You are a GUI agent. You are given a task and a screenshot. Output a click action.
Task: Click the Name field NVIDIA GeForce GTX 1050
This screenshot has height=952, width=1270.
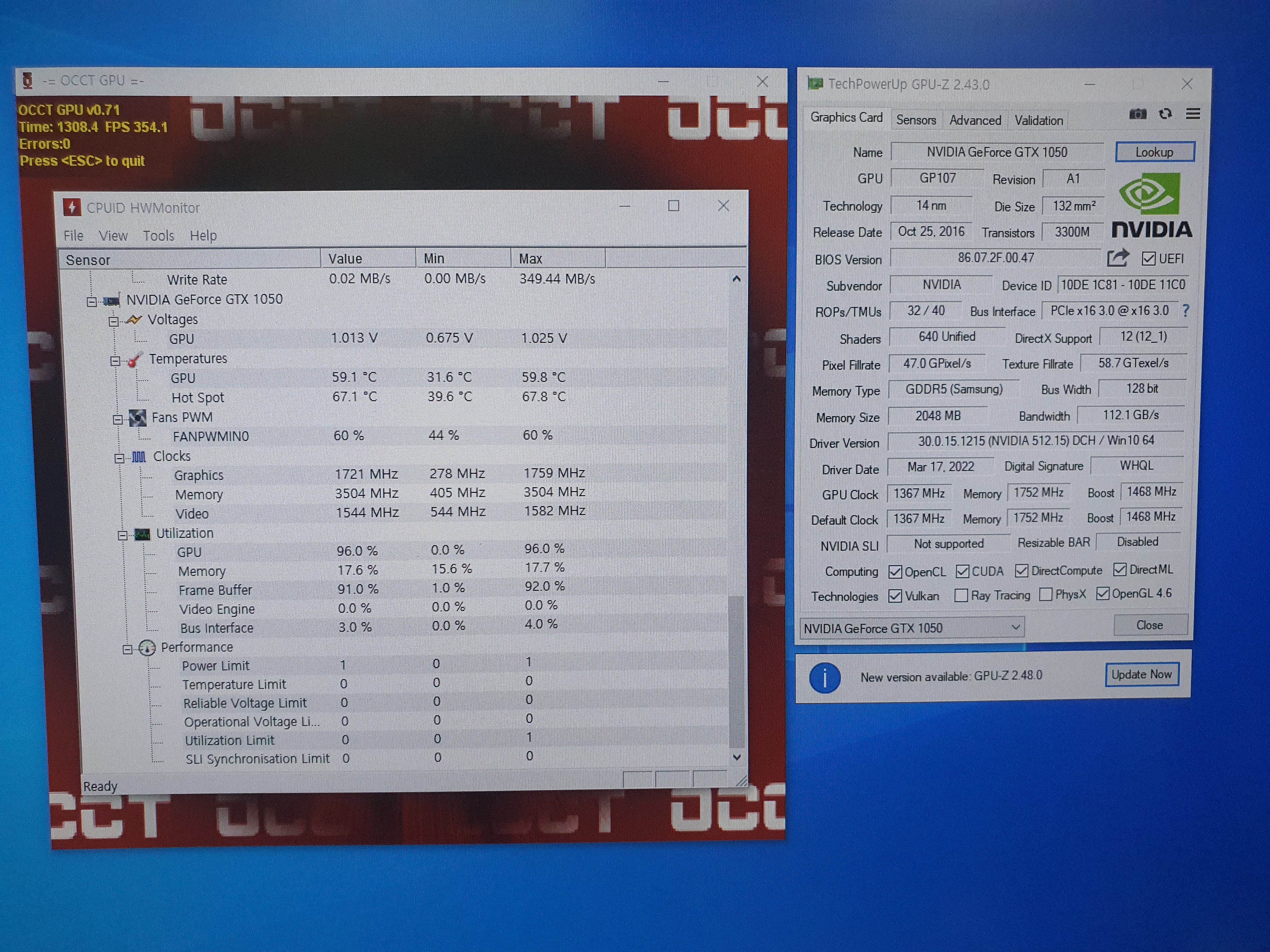click(997, 152)
